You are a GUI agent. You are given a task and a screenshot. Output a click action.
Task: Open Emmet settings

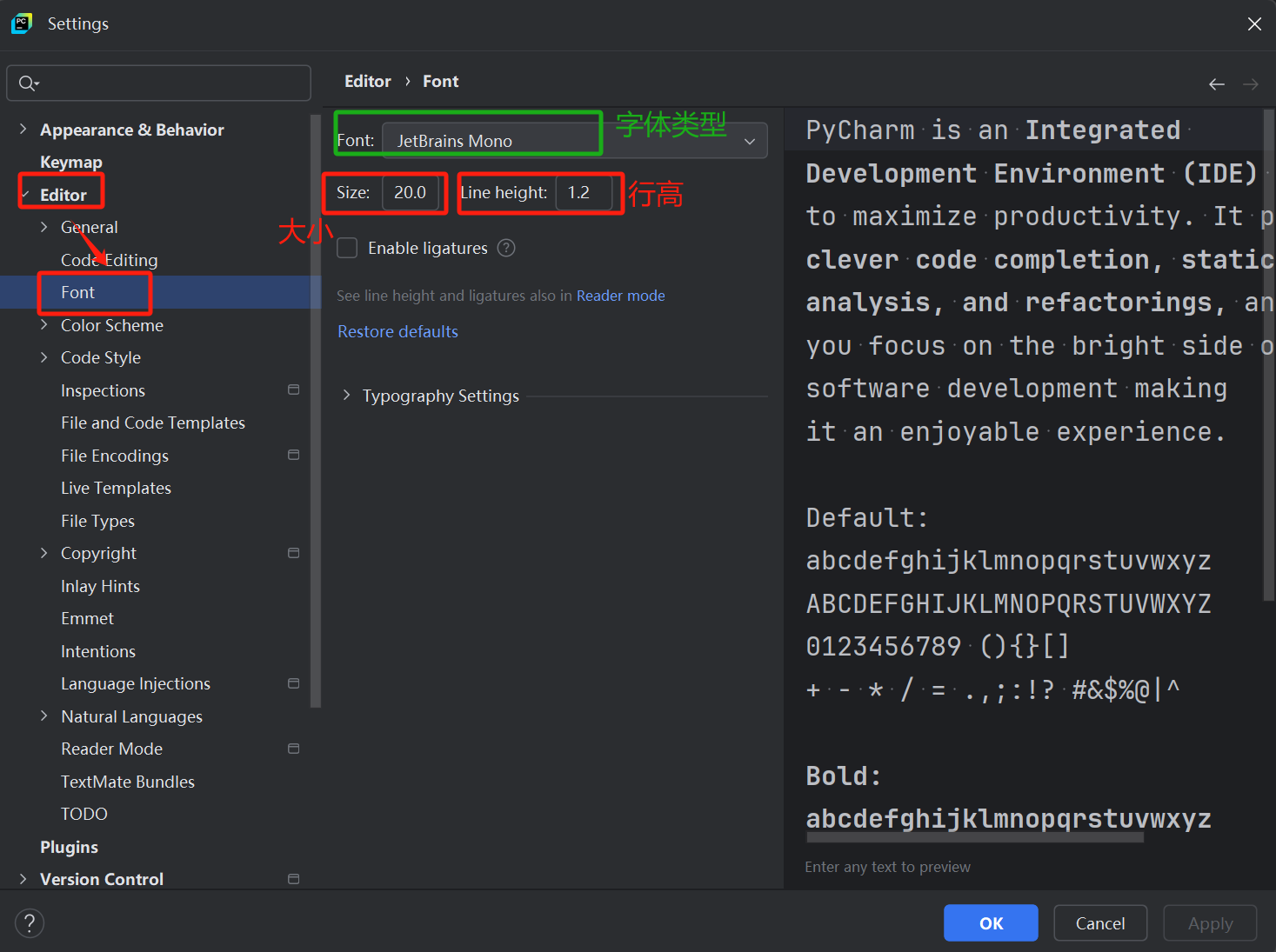pyautogui.click(x=87, y=618)
